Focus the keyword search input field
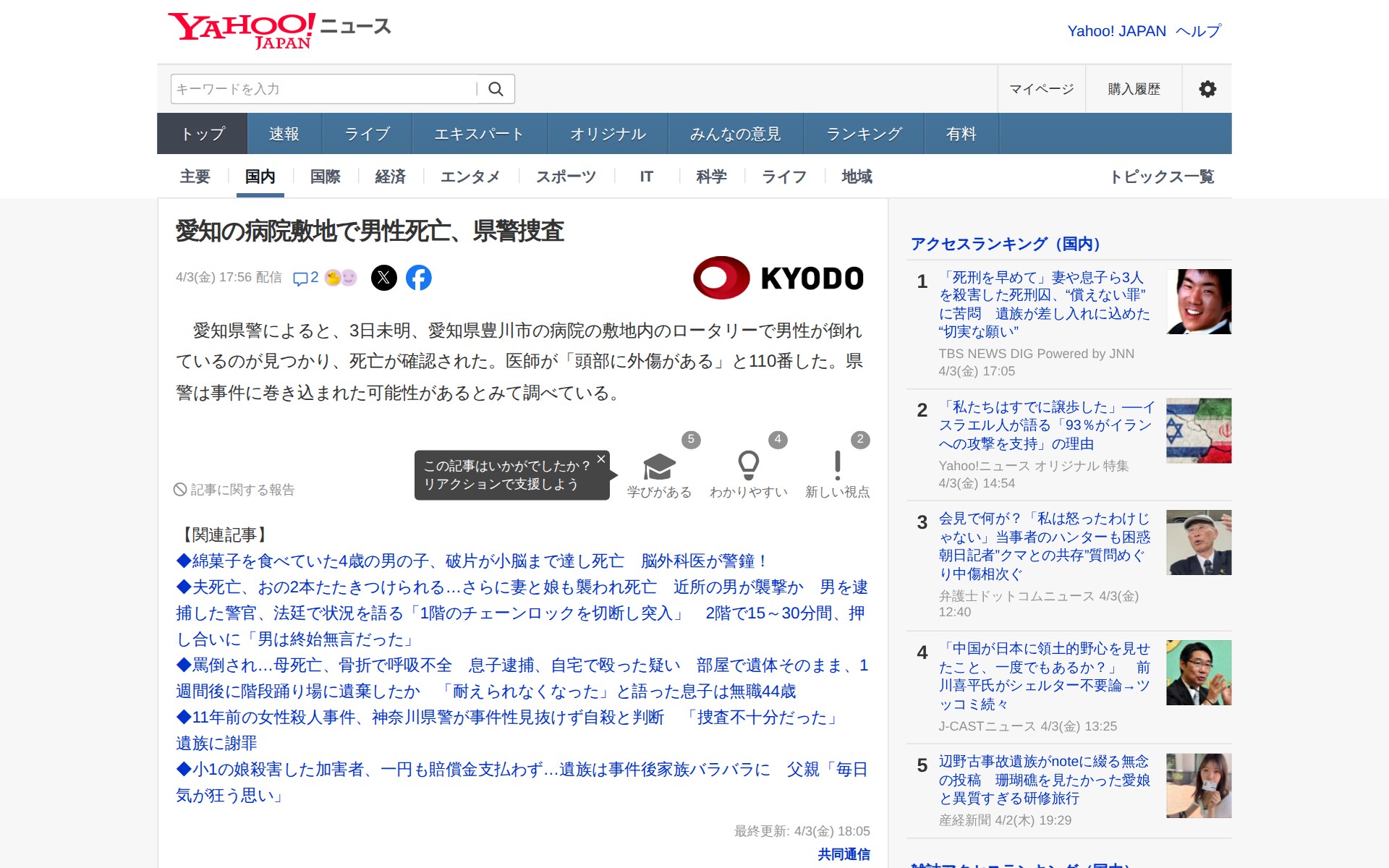The height and width of the screenshot is (868, 1389). click(x=322, y=89)
